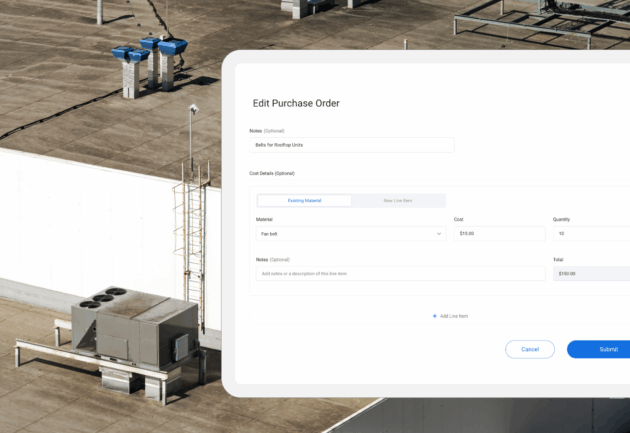
Task: Focus the purchase order Notes field
Action: [351, 145]
